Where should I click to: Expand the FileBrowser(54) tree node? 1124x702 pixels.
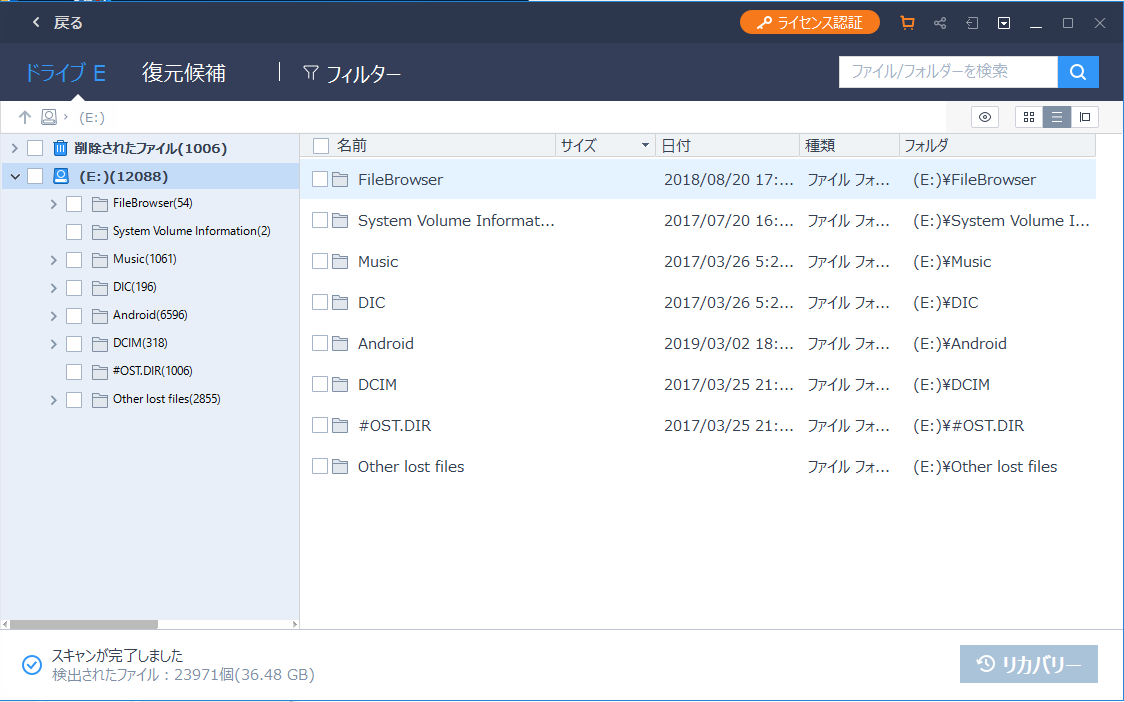click(54, 204)
